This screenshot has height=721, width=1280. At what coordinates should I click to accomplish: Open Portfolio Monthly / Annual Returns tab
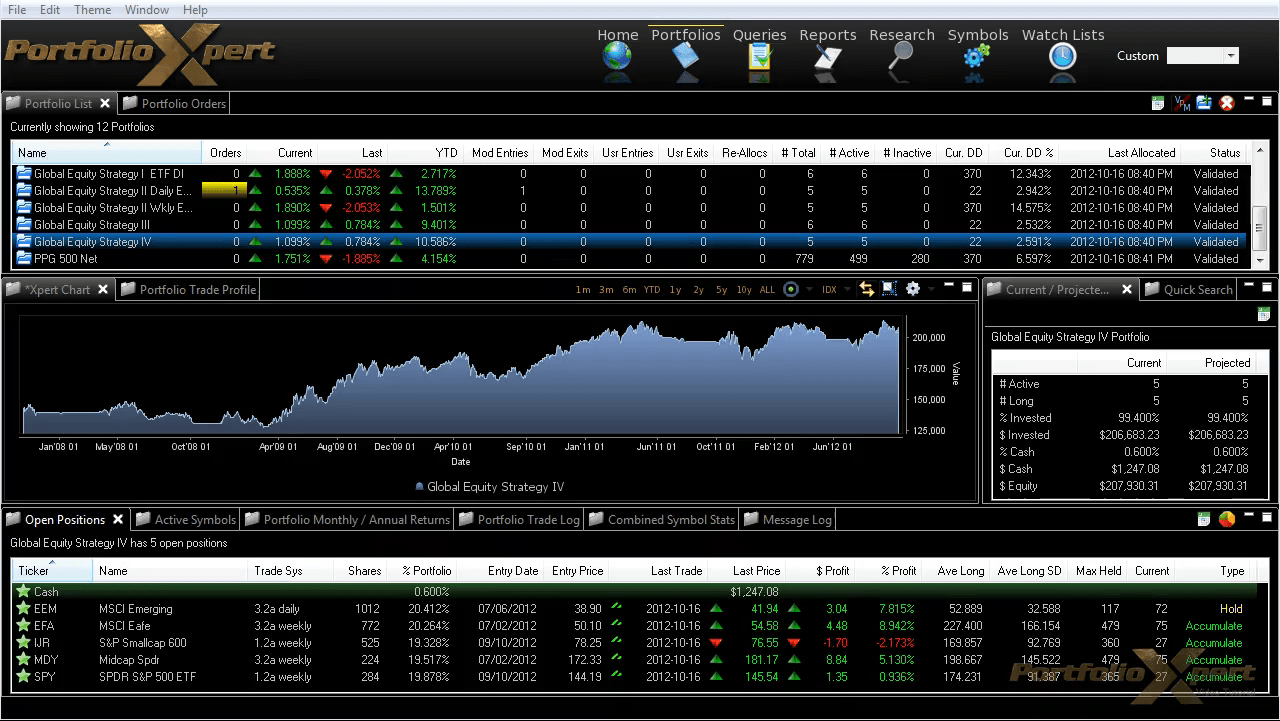[x=347, y=520]
